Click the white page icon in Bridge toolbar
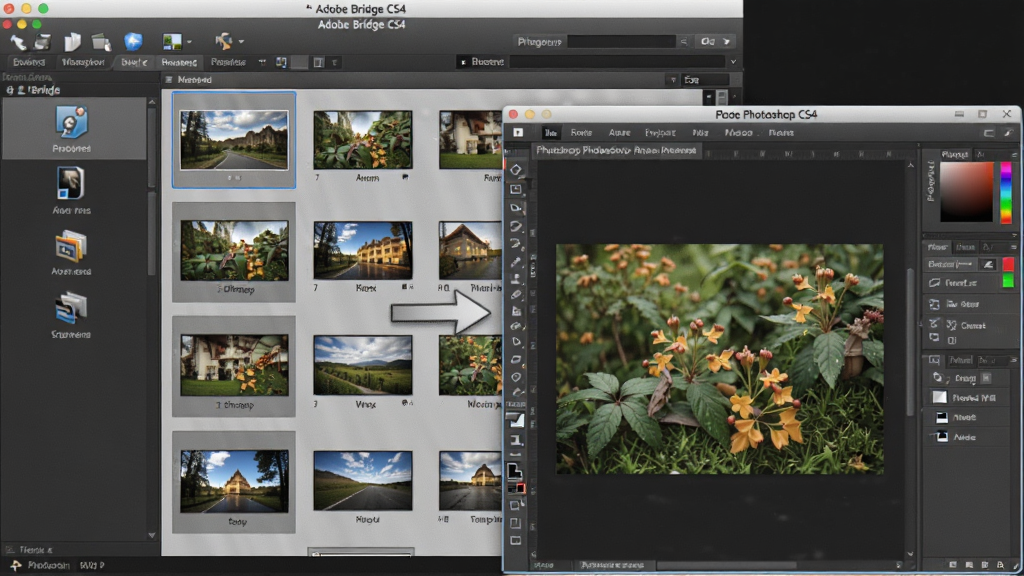The width and height of the screenshot is (1024, 576). (x=72, y=42)
